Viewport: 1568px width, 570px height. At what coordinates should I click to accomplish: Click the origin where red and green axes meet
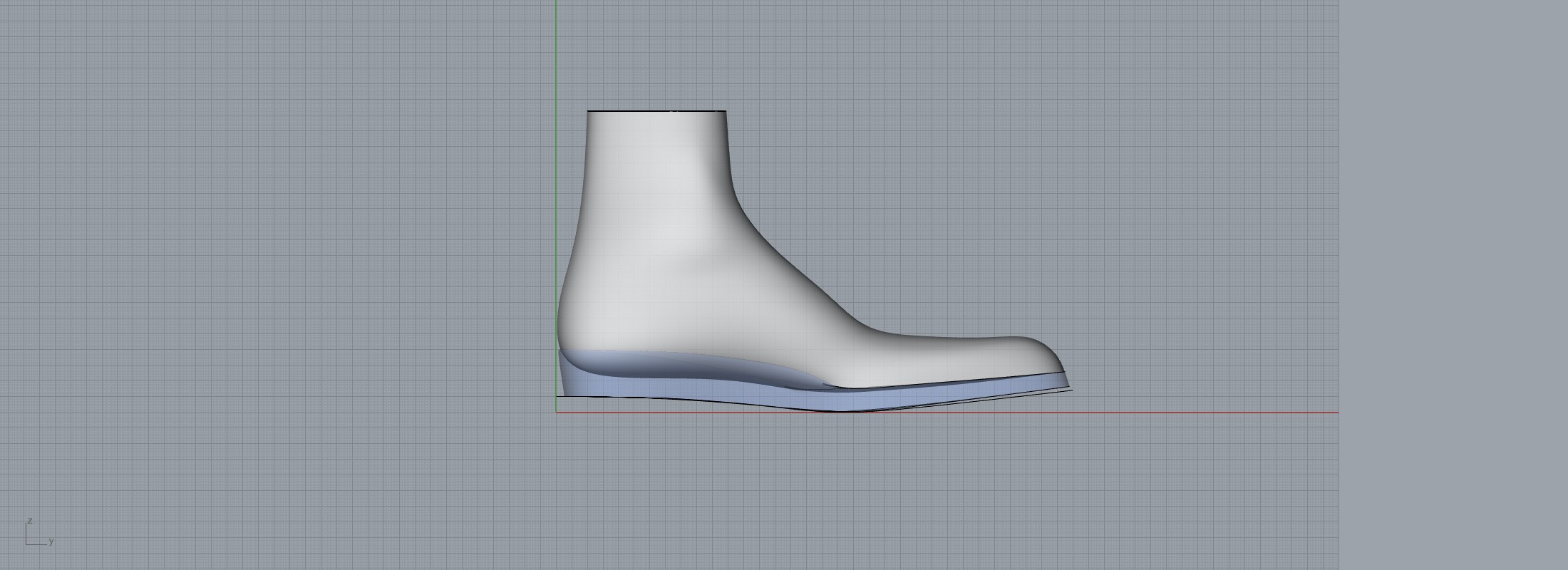556,413
